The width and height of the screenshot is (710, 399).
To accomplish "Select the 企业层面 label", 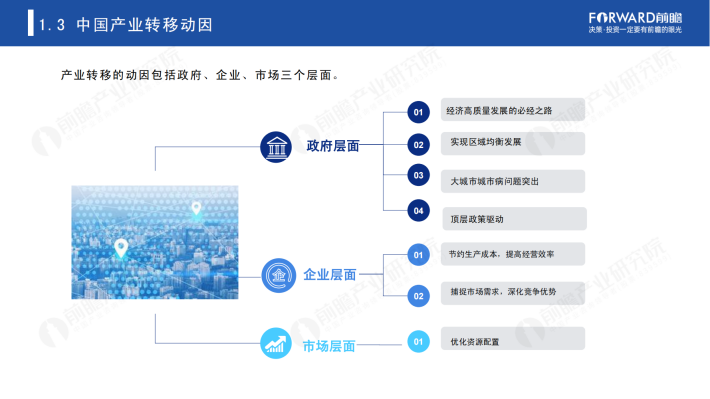I will point(330,274).
